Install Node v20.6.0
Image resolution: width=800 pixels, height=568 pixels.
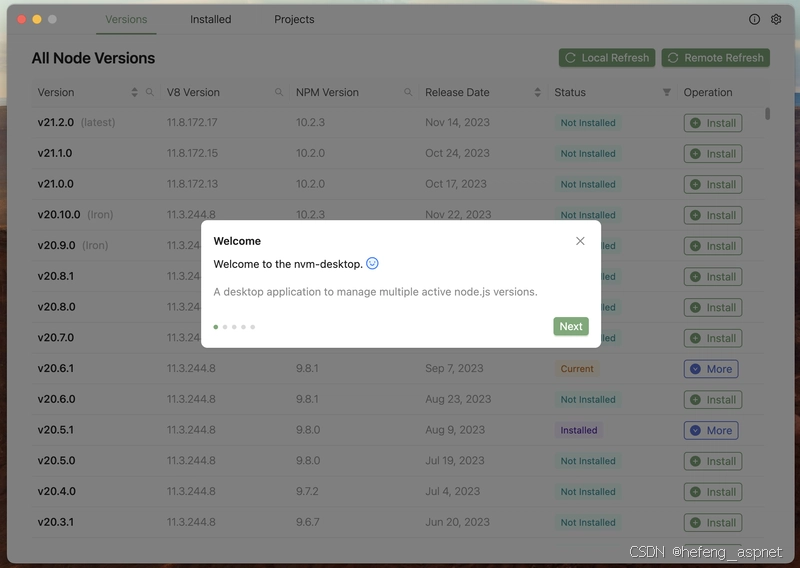pyautogui.click(x=713, y=400)
